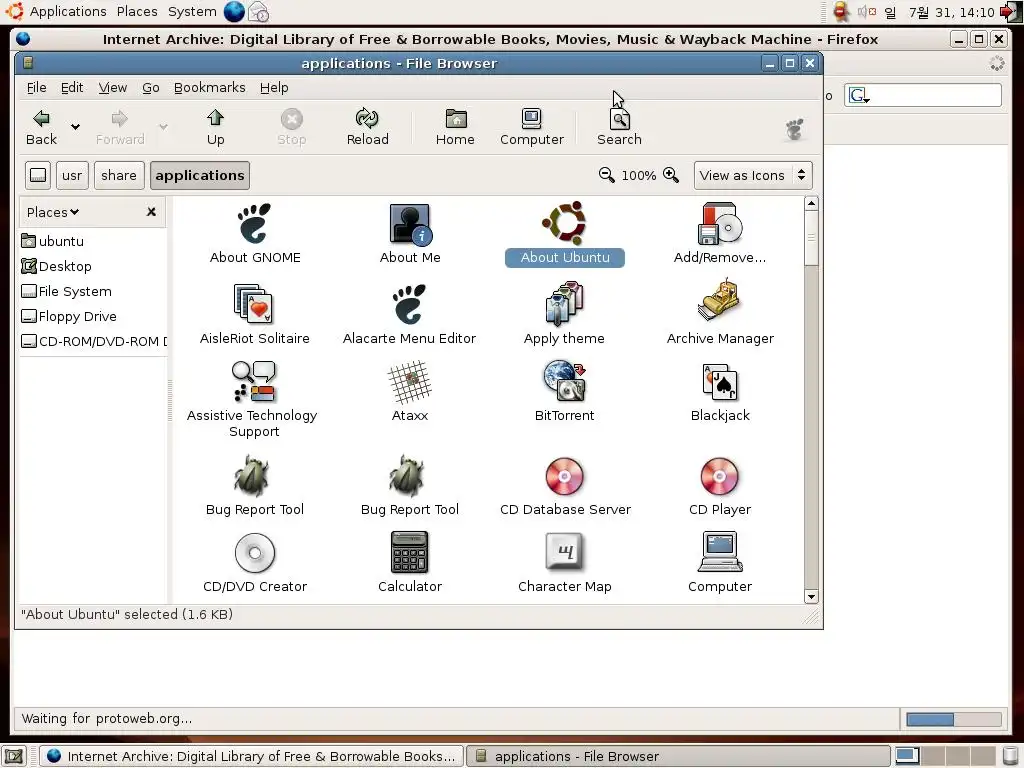Click the scrollbar up arrow
Image resolution: width=1024 pixels, height=768 pixels.
click(811, 203)
